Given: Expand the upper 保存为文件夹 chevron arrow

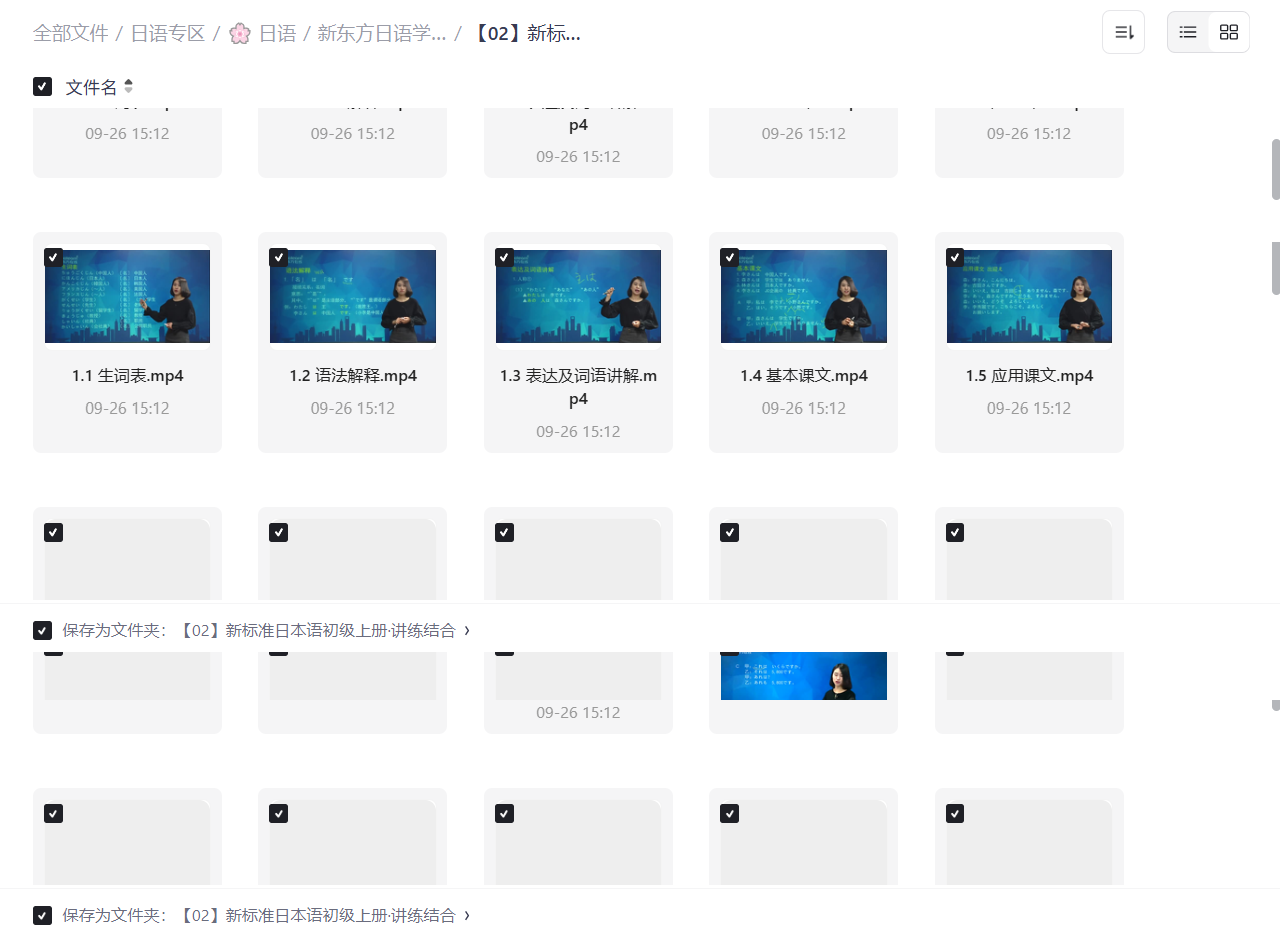Looking at the screenshot, I should click(x=467, y=630).
